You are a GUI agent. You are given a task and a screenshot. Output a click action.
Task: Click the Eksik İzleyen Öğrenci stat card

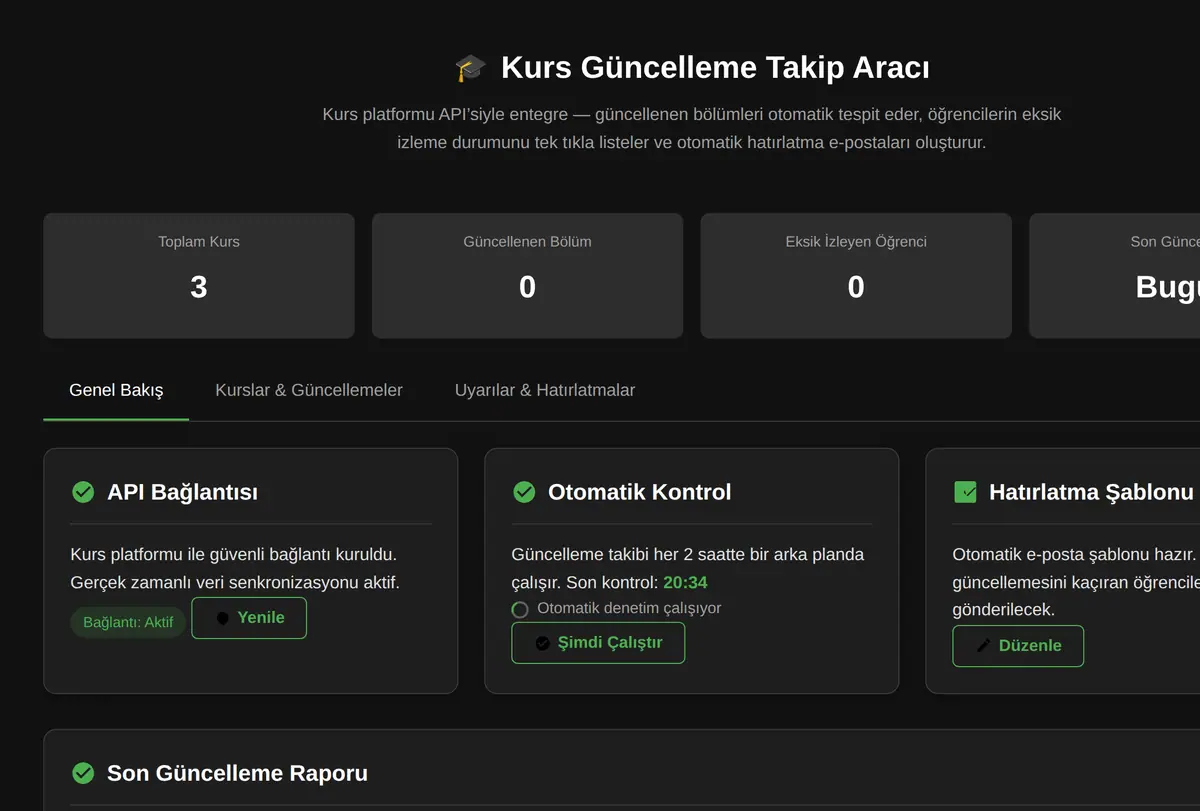point(856,275)
